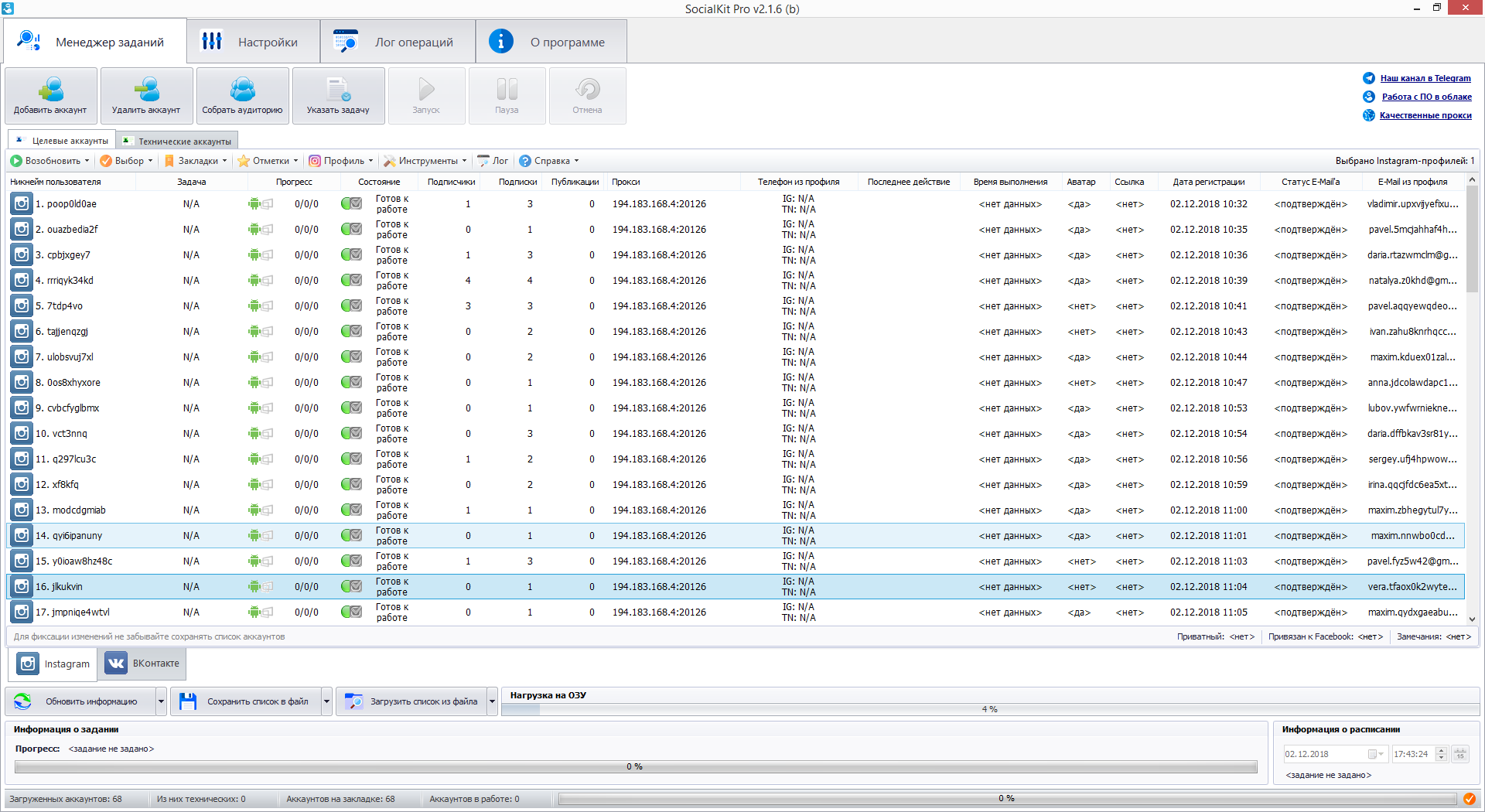This screenshot has width=1485, height=812.
Task: Click Обновить информацию button
Action: [81, 701]
